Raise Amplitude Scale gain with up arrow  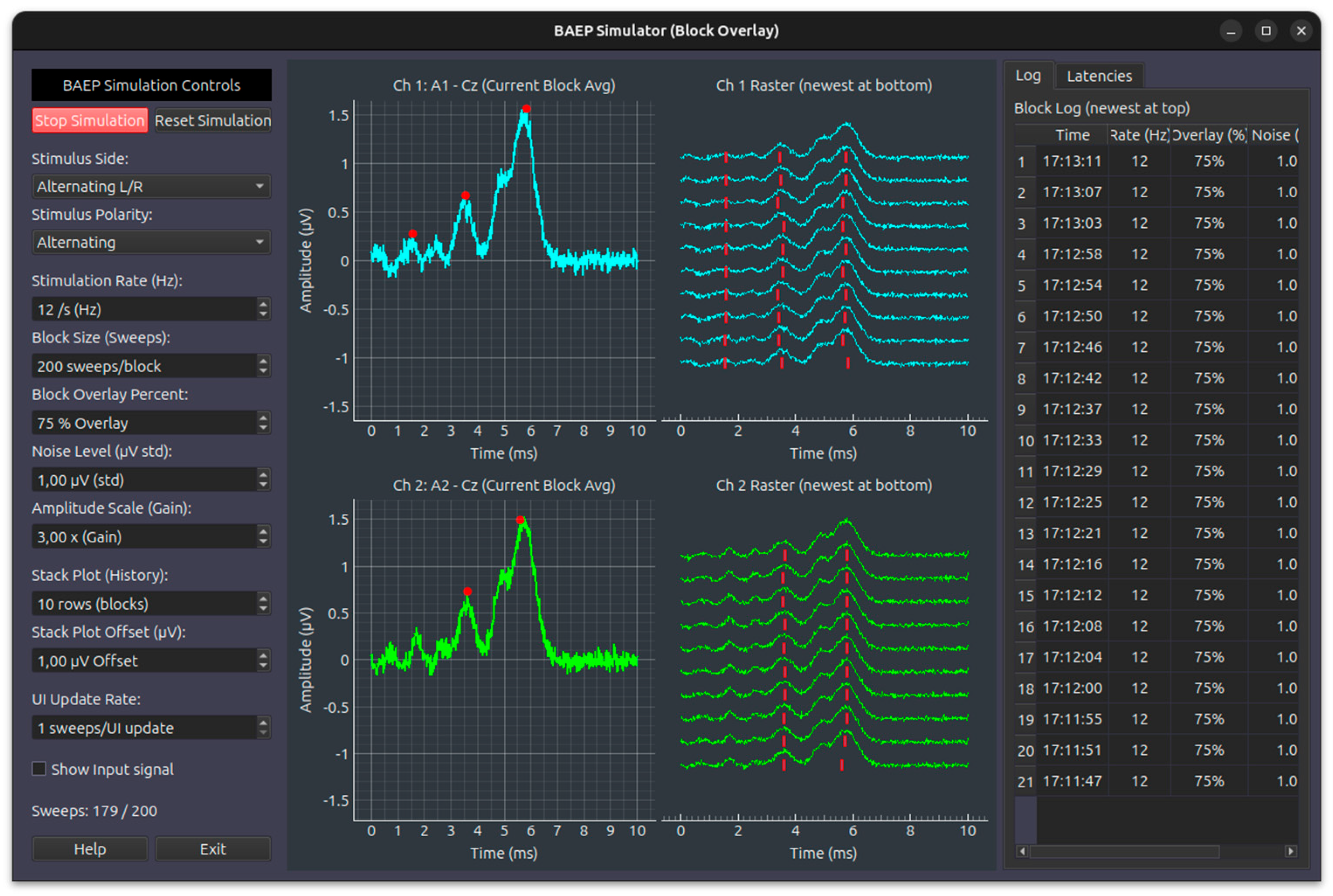coord(263,532)
